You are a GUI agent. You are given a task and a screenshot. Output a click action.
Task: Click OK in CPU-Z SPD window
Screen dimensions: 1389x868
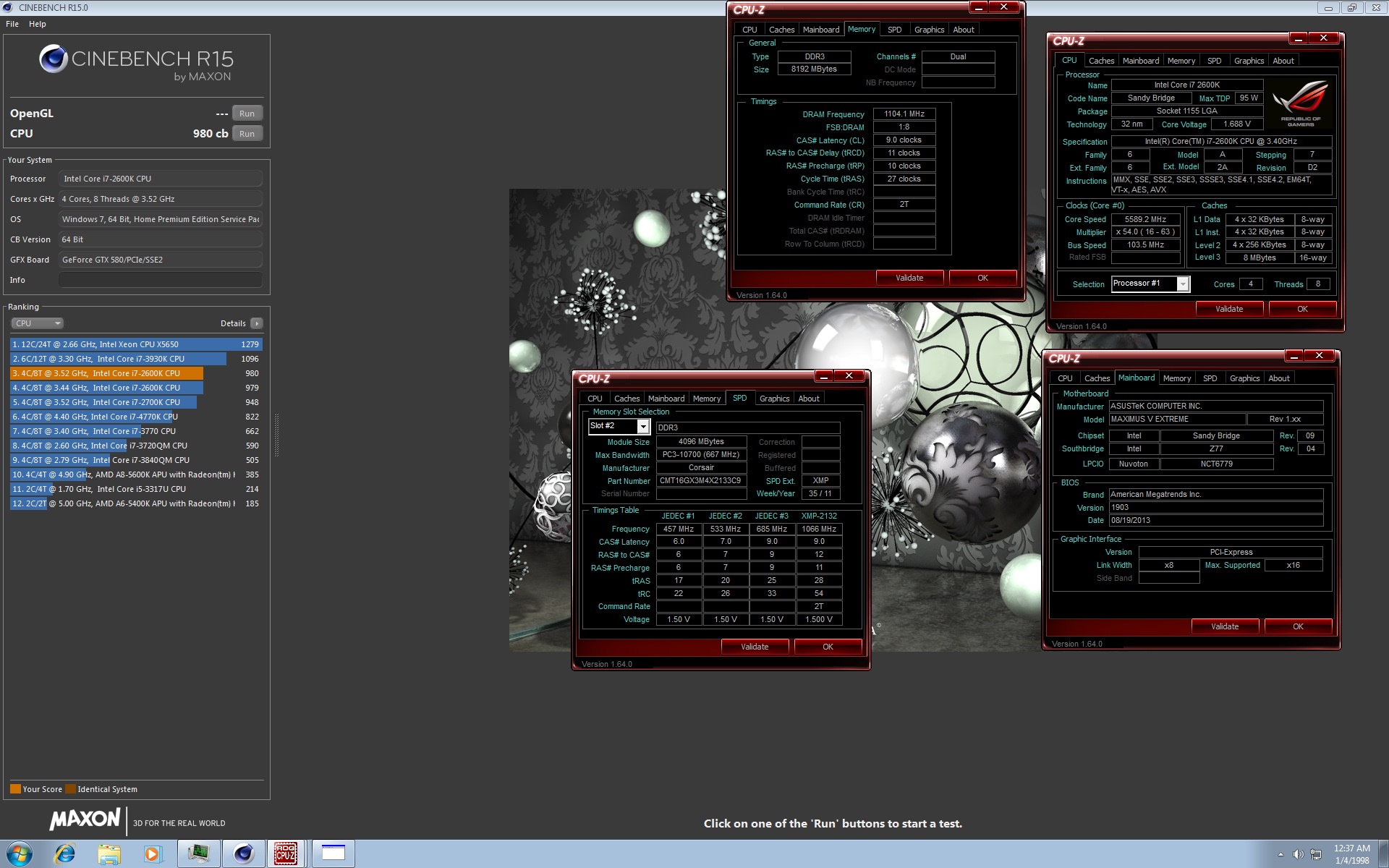[828, 647]
